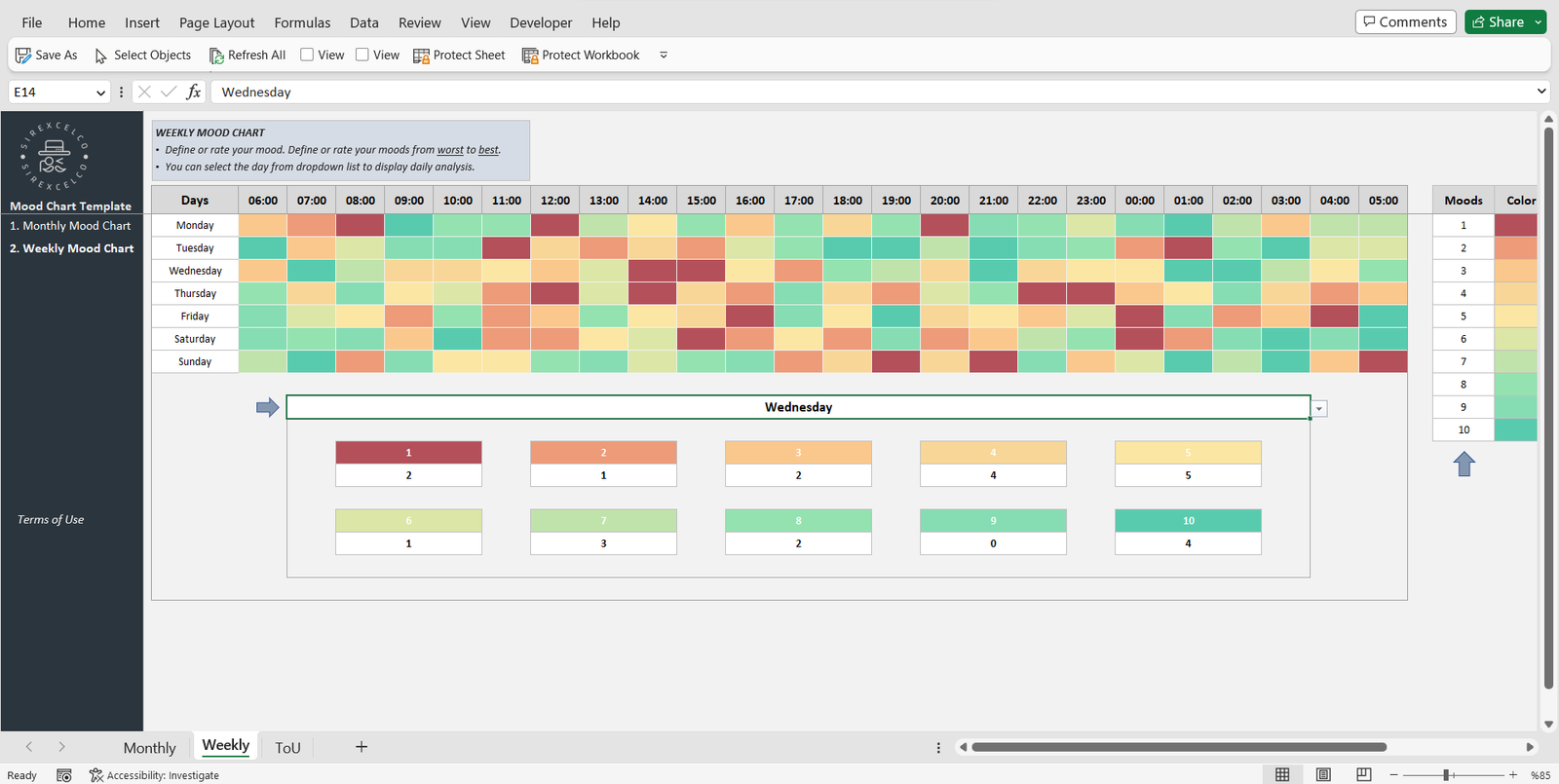Click the Protect Workbook icon
Image resolution: width=1559 pixels, height=784 pixels.
coord(530,56)
